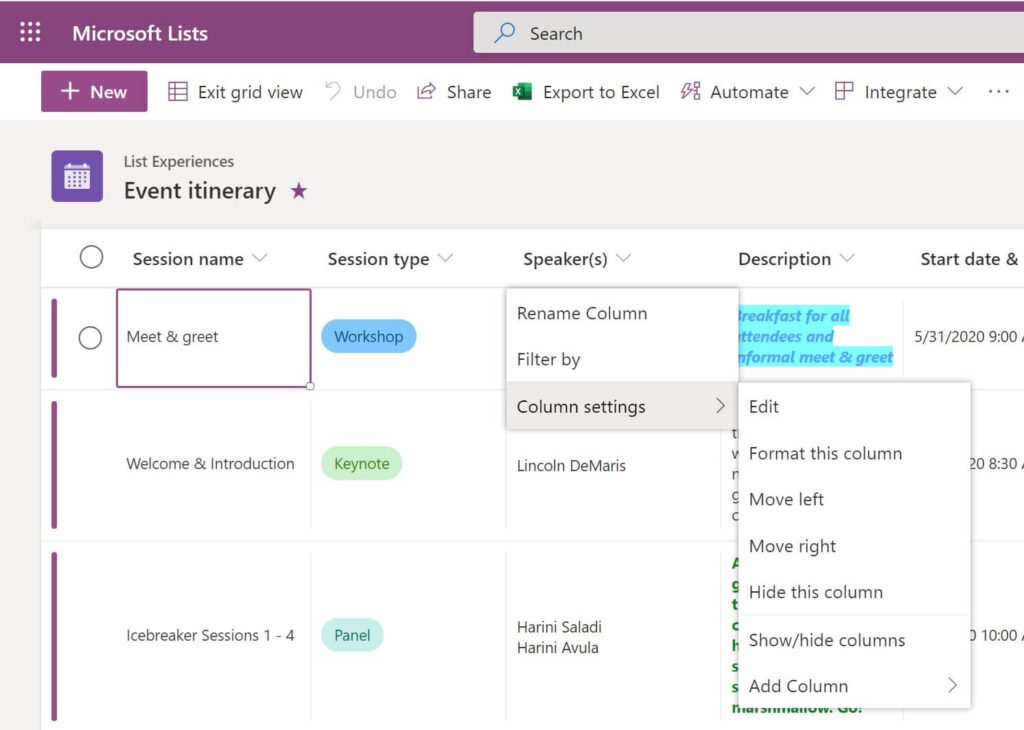Click the Export to Excel icon
Screen dimensions: 1024x730
[522, 91]
